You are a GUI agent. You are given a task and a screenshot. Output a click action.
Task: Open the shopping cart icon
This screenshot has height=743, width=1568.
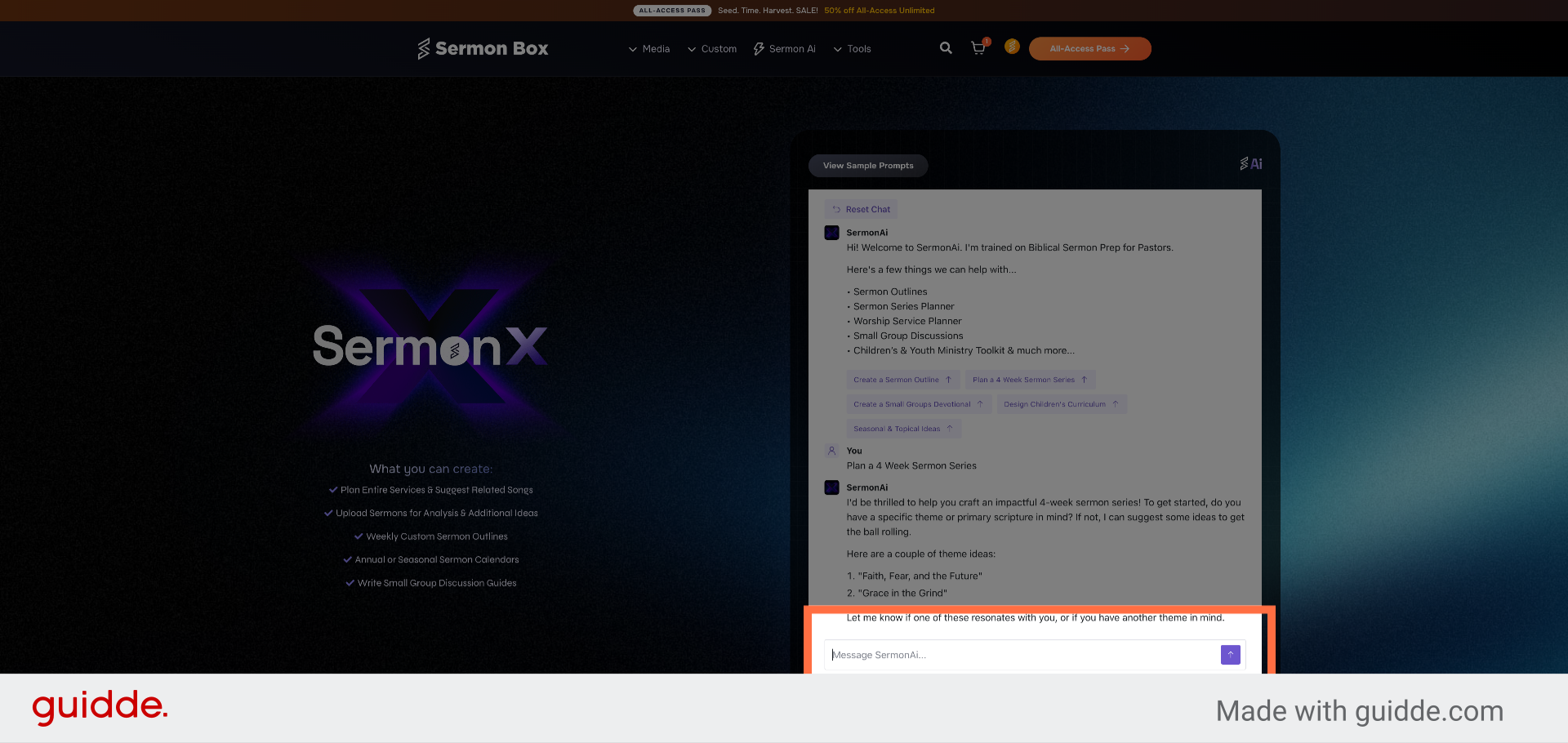(978, 48)
